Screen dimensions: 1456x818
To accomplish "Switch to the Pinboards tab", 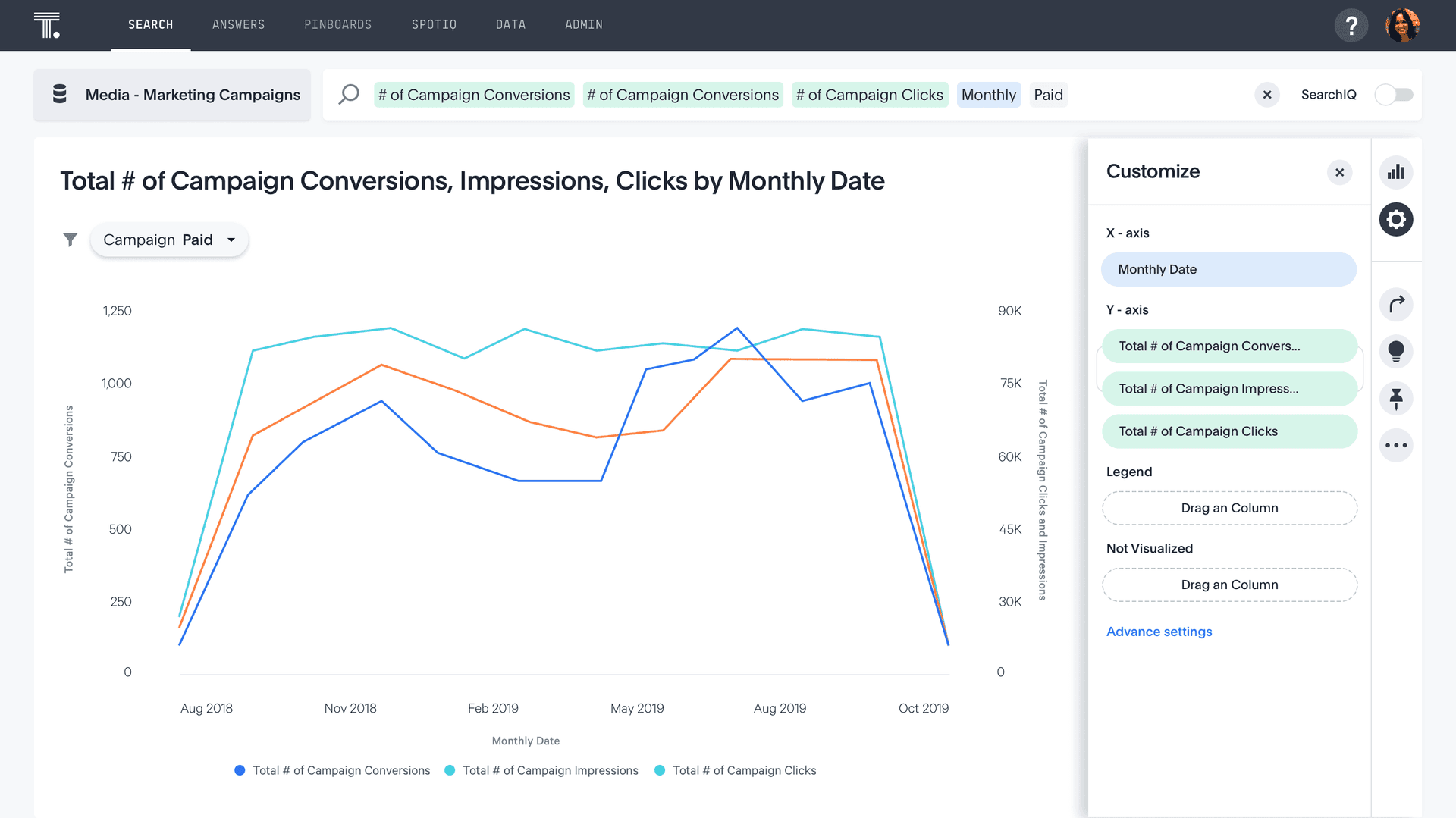I will [x=337, y=25].
